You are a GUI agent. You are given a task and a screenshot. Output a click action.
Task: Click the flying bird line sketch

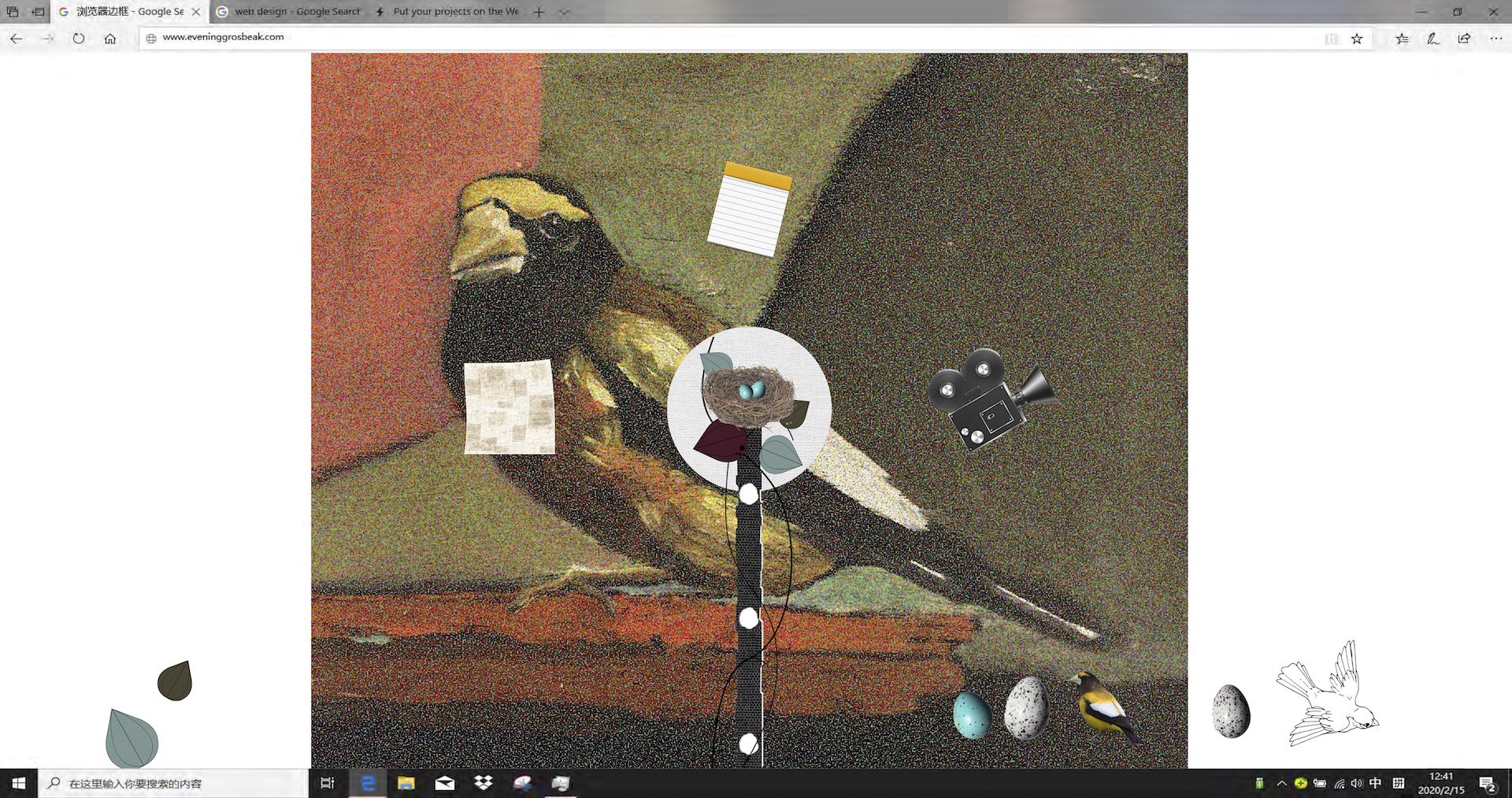coord(1328,696)
